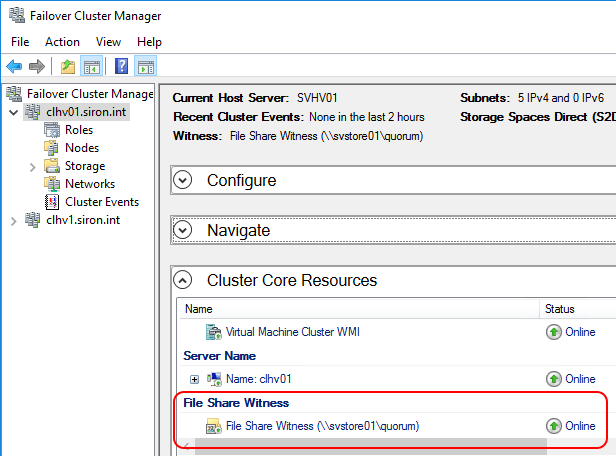Expand the plus box beside Name: clhv01
The height and width of the screenshot is (456, 616).
point(194,379)
